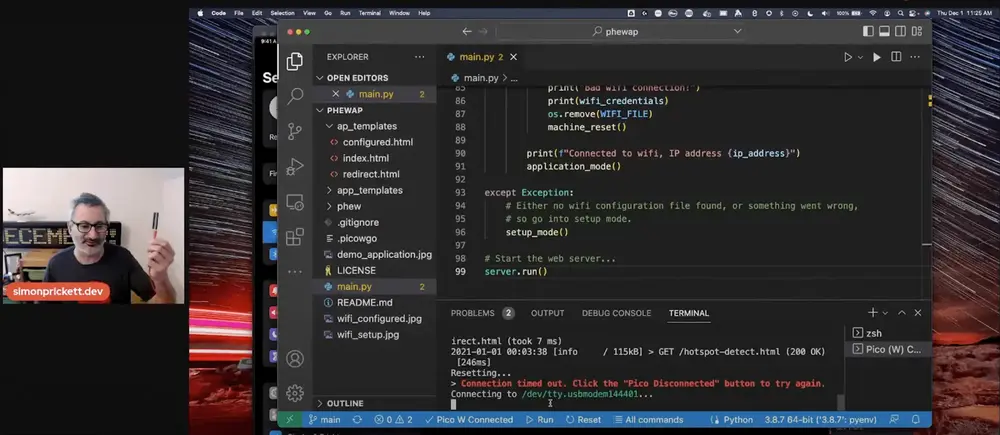Screen dimensions: 1000x435
Task: Open command center dropdown chevron
Action: (x=737, y=31)
